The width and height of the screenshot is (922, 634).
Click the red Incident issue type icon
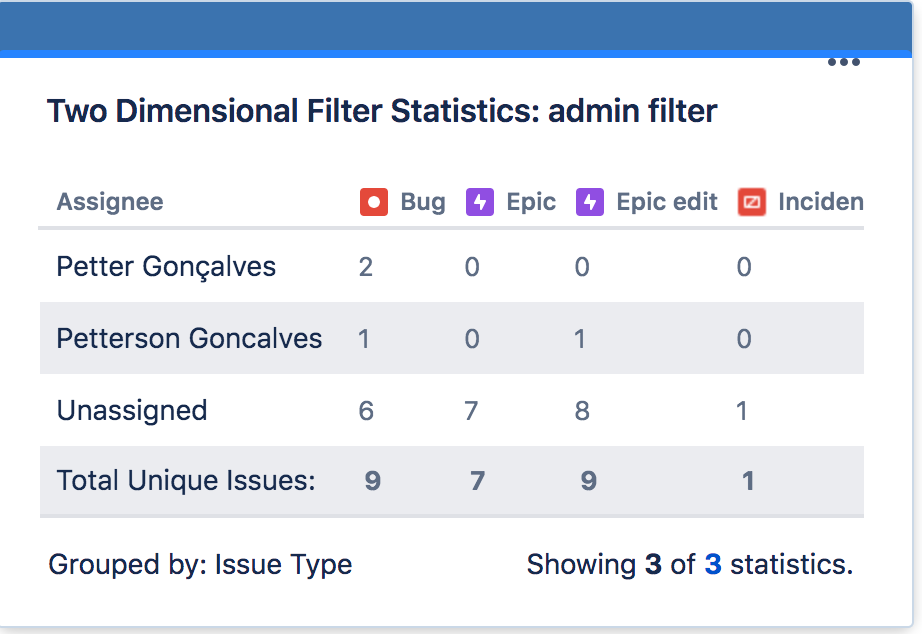pyautogui.click(x=751, y=201)
